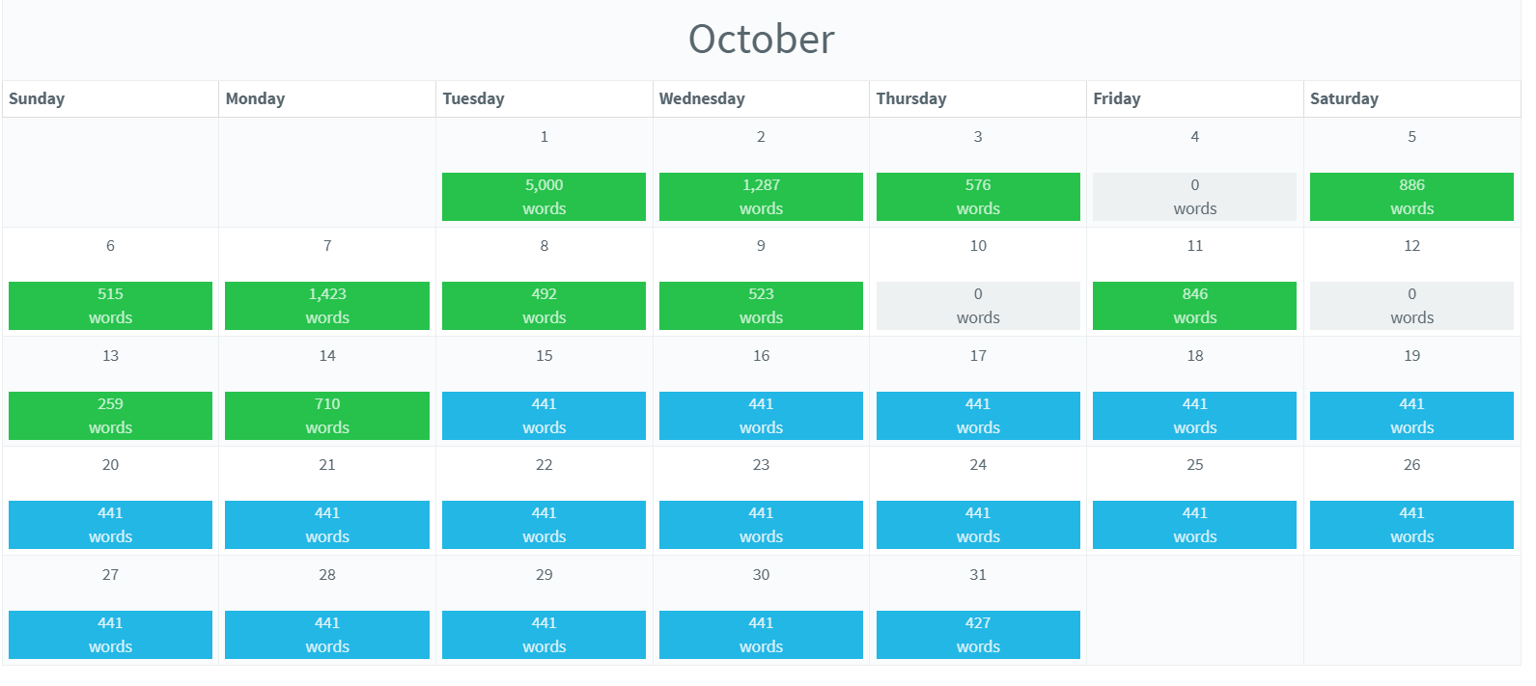Select the 492 words block on October 8
1536x686 pixels.
click(x=544, y=306)
